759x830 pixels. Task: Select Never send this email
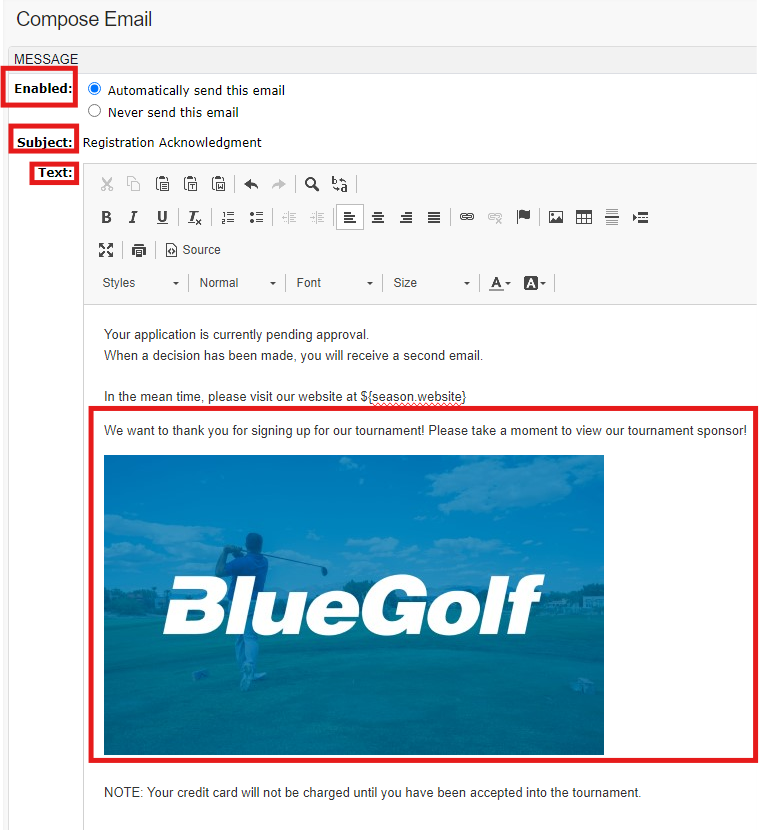pyautogui.click(x=95, y=111)
